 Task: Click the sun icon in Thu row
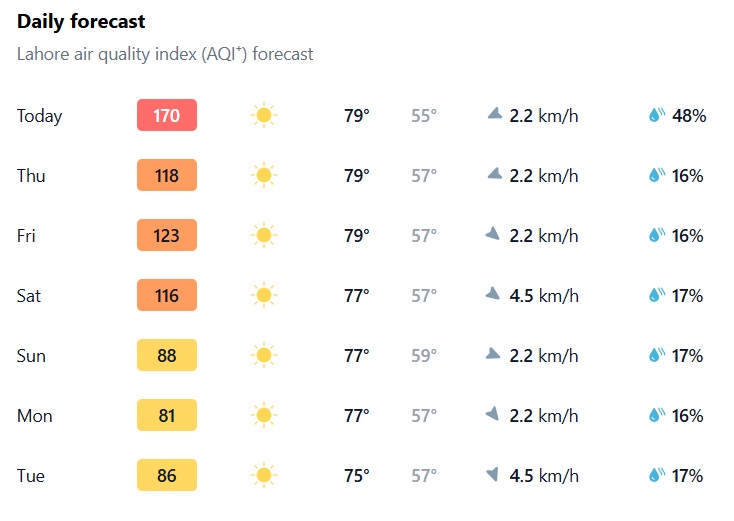point(263,176)
